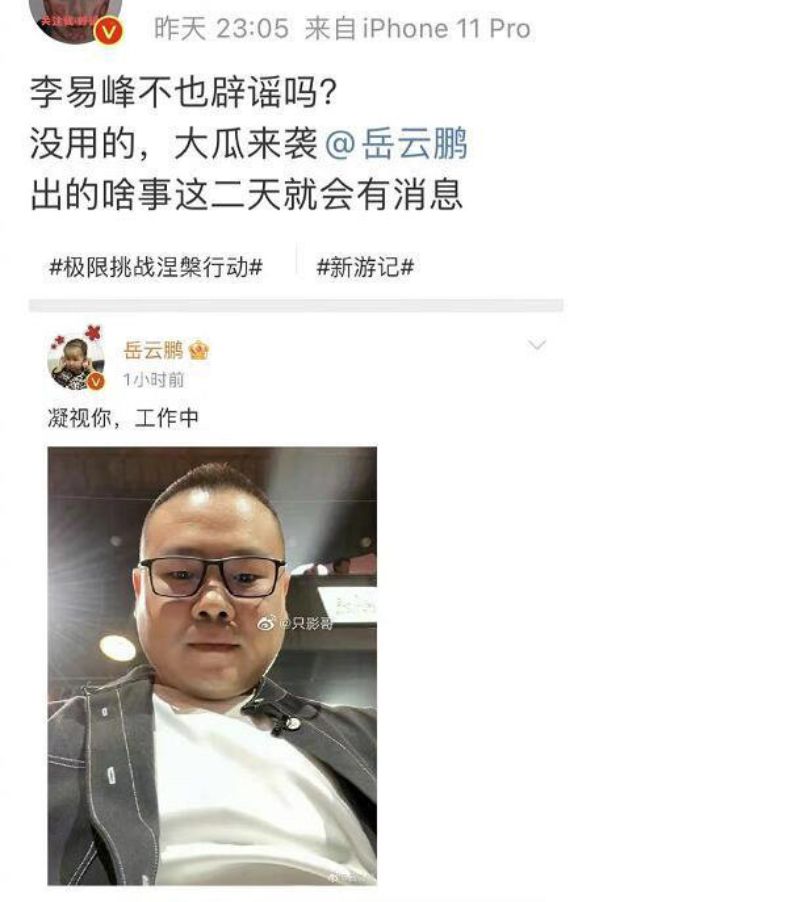Tap the orange verified V badge at top

point(108,32)
